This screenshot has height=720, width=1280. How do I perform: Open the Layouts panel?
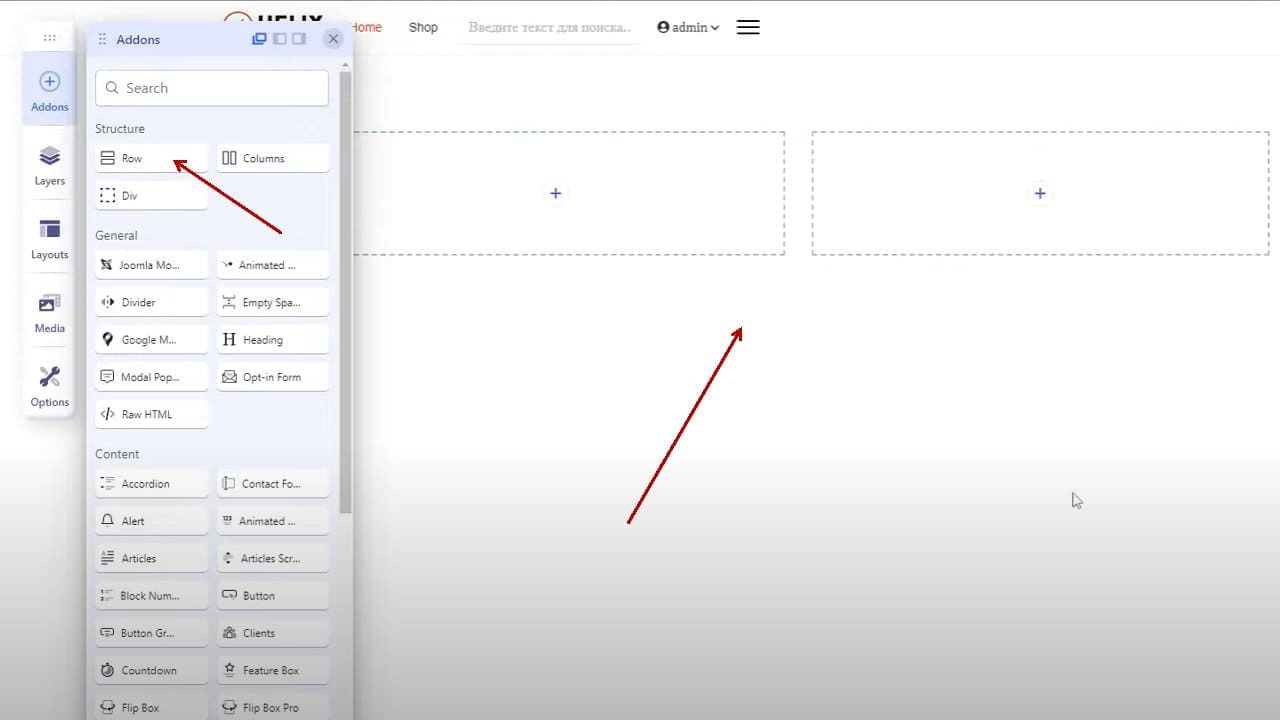pos(49,240)
